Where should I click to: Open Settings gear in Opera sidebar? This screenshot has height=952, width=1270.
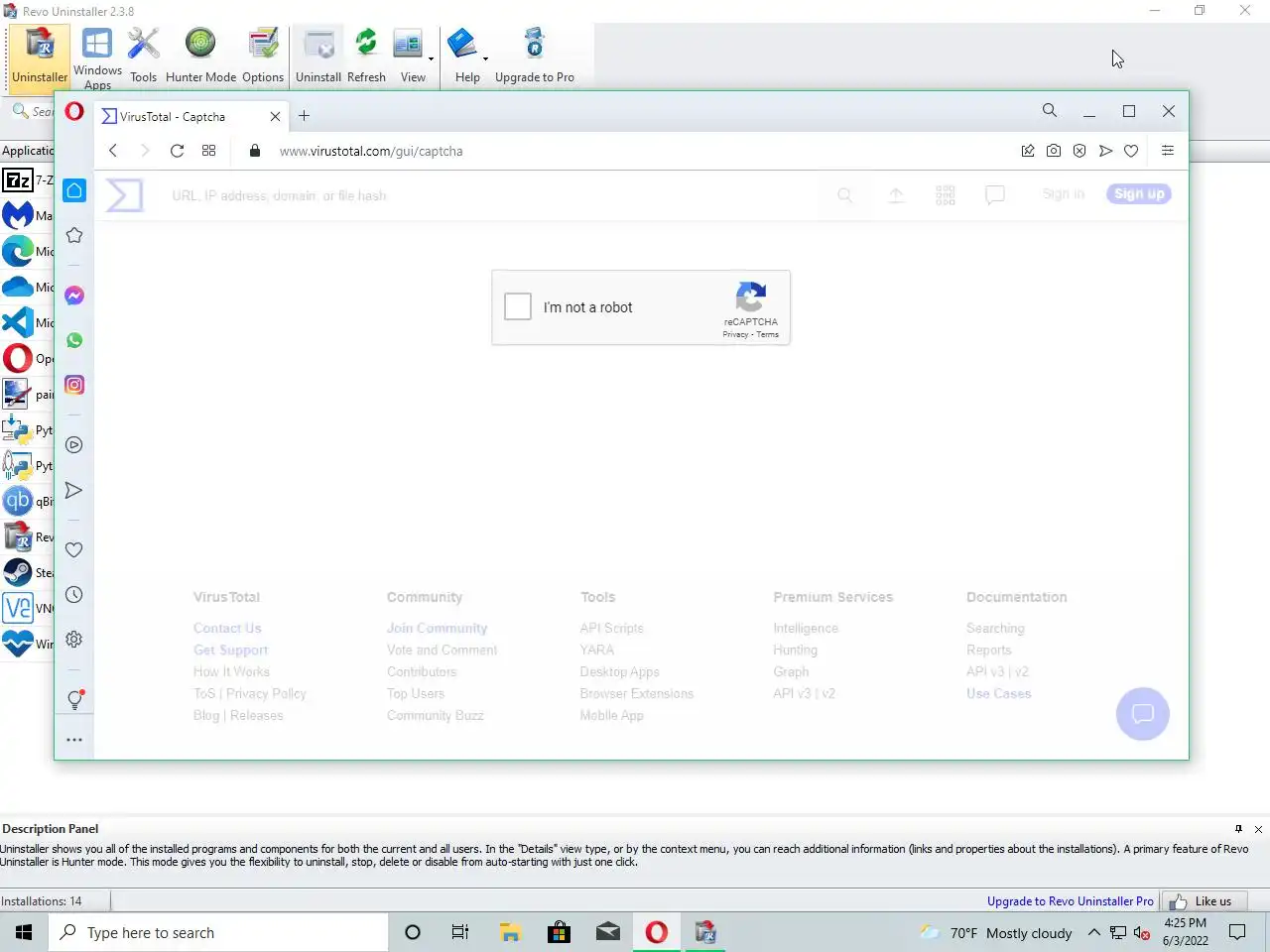click(74, 640)
